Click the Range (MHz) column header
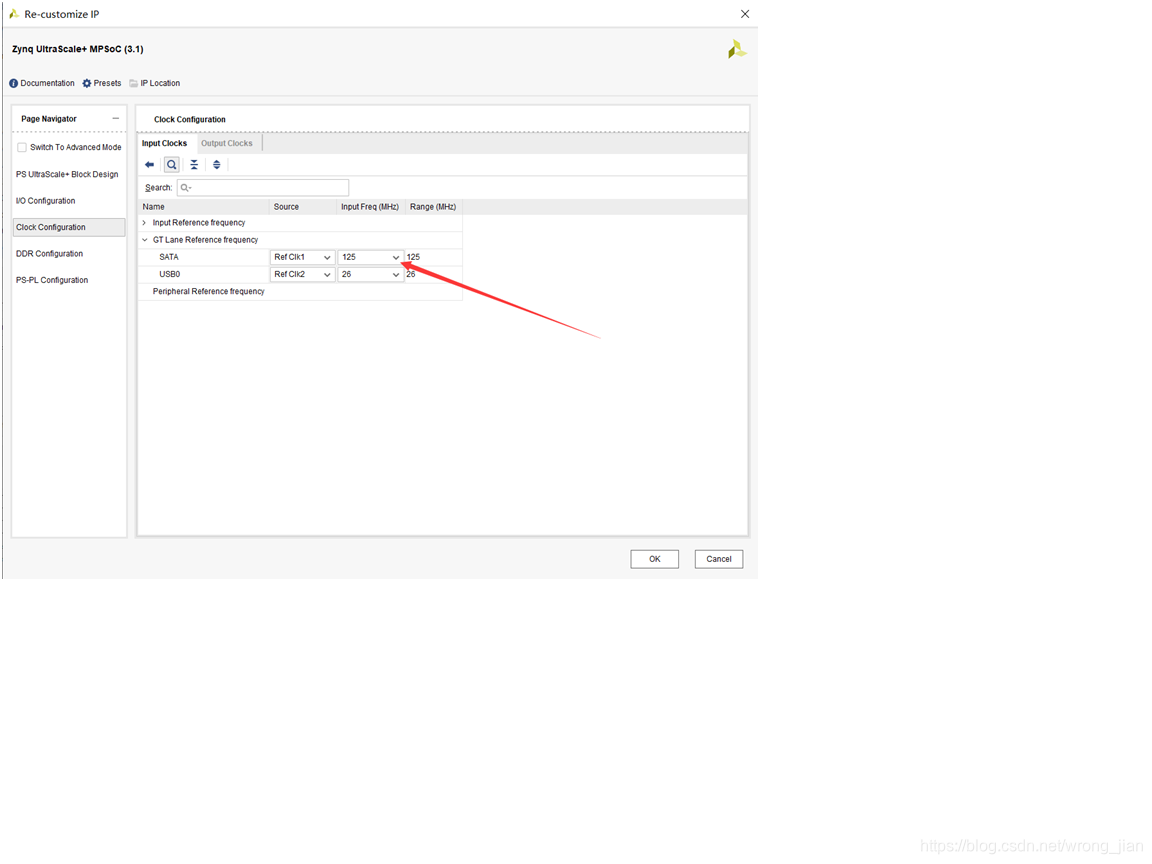Image resolution: width=1152 pixels, height=864 pixels. tap(433, 206)
